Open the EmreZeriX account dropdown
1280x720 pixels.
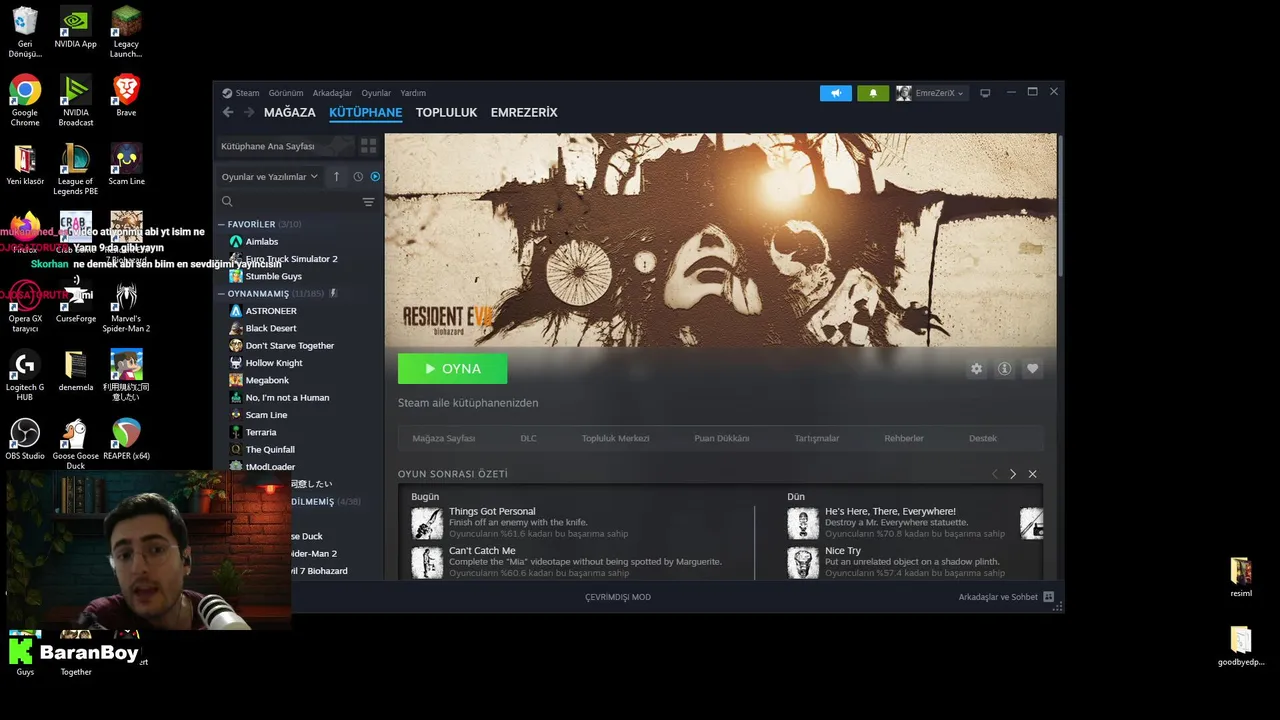pos(931,93)
